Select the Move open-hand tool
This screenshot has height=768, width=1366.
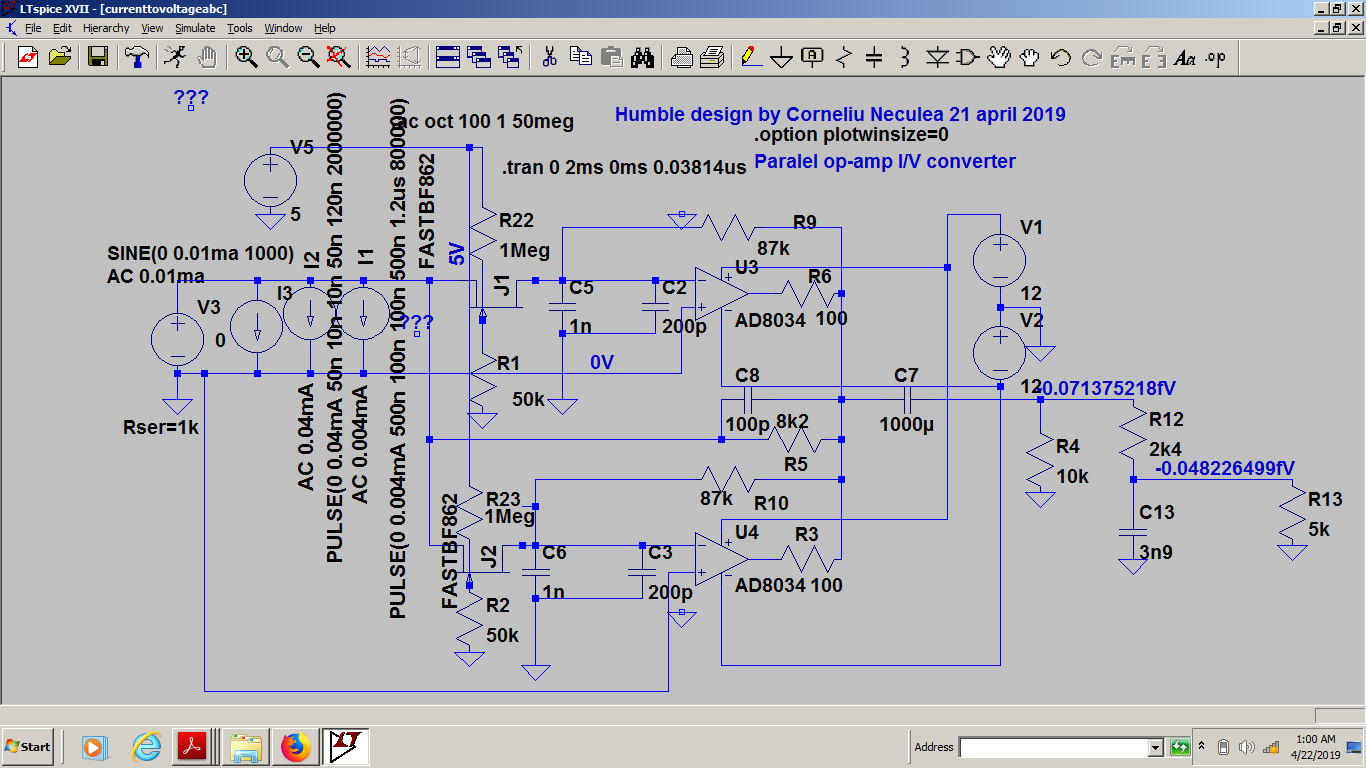tap(999, 57)
